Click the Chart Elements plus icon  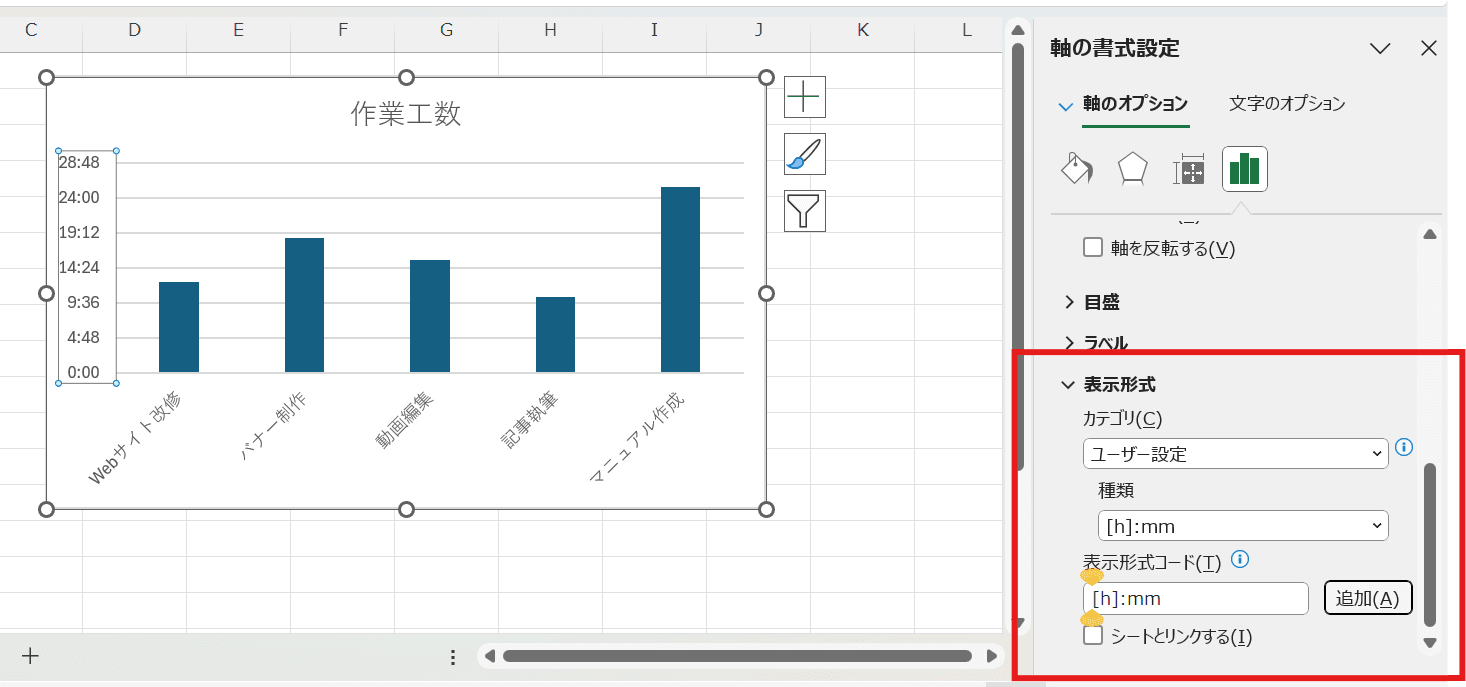(x=804, y=97)
